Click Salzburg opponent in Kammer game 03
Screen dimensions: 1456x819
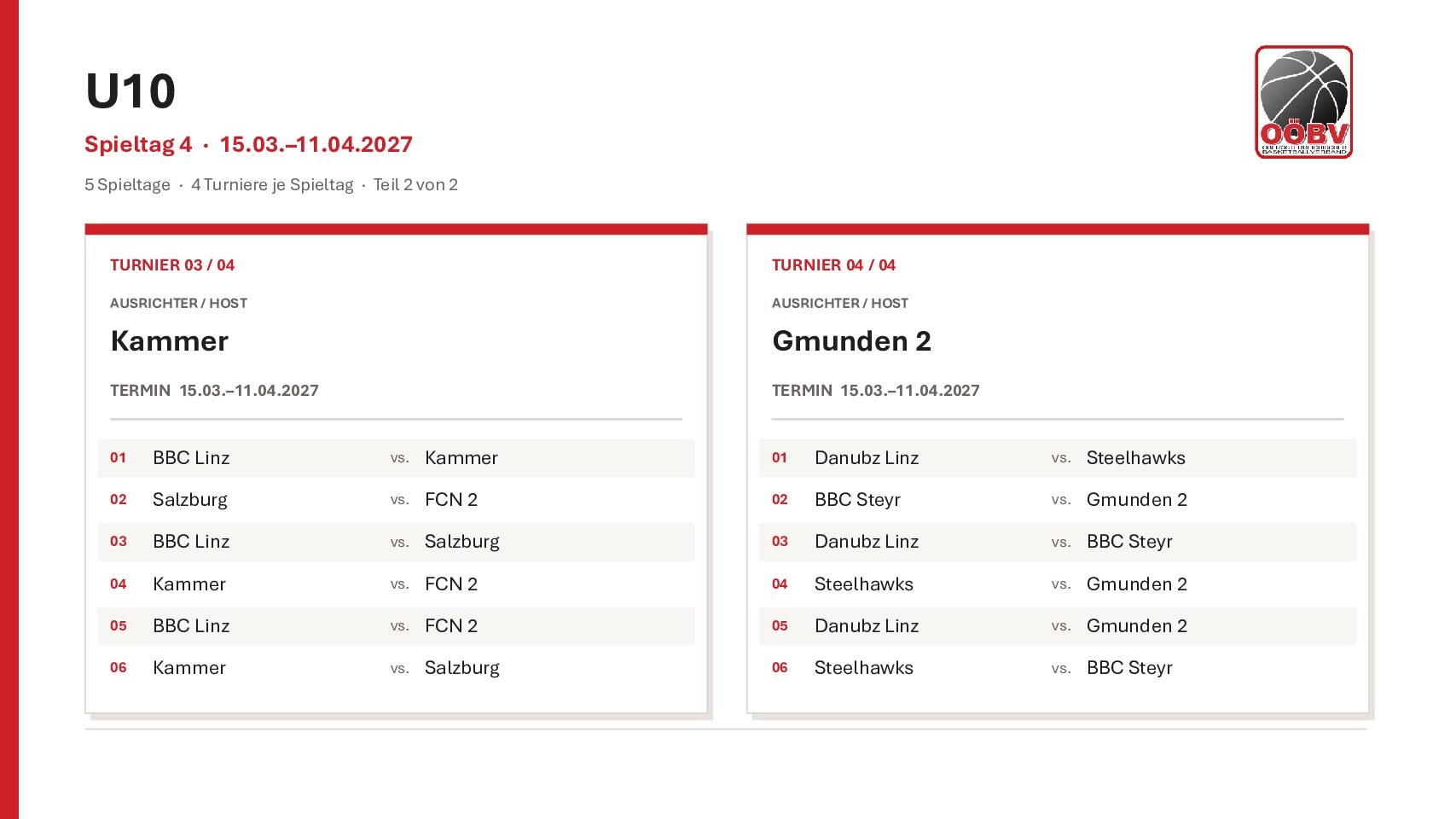(462, 542)
